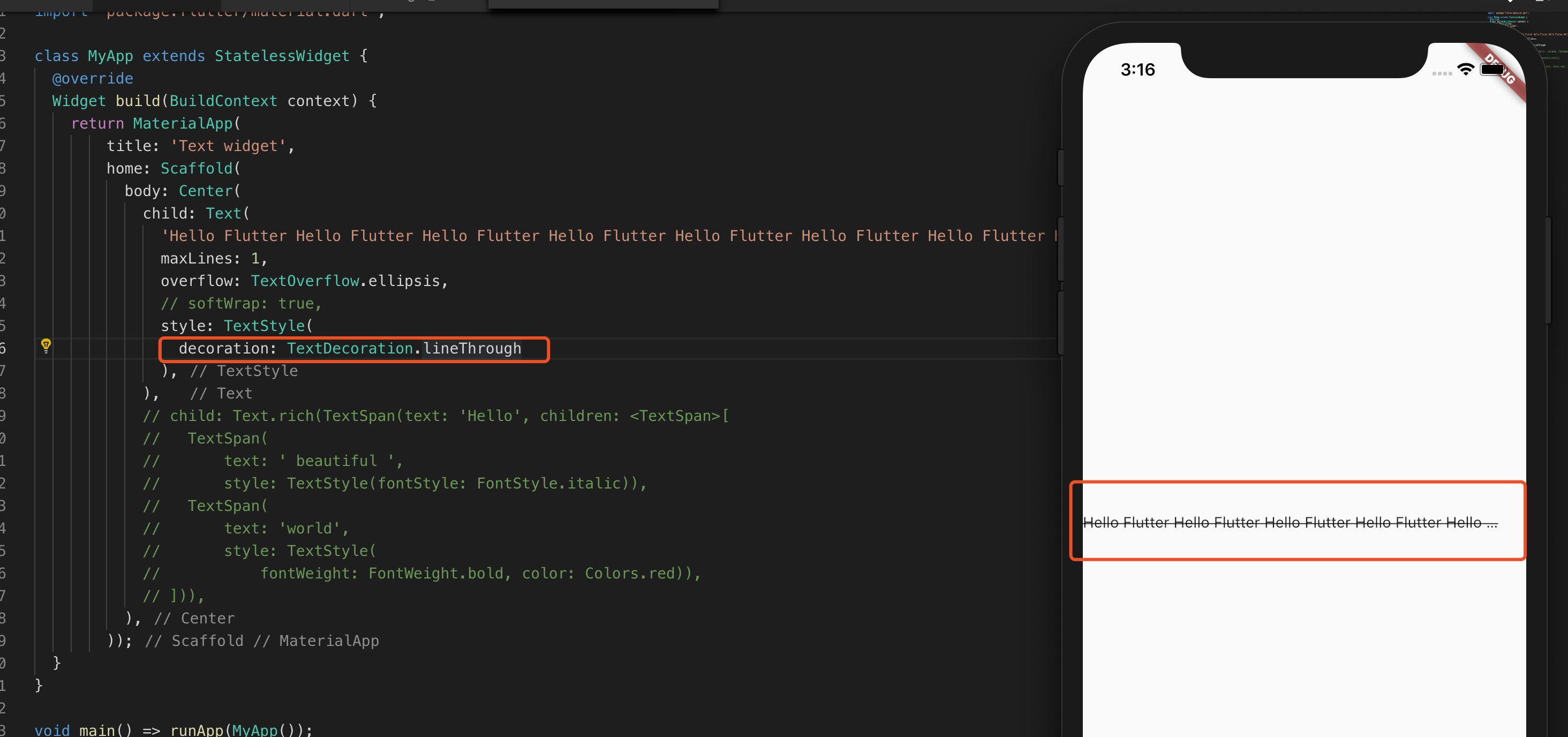The image size is (1568, 737).
Task: Place cursor on the maxLines: 1 line
Action: point(213,259)
